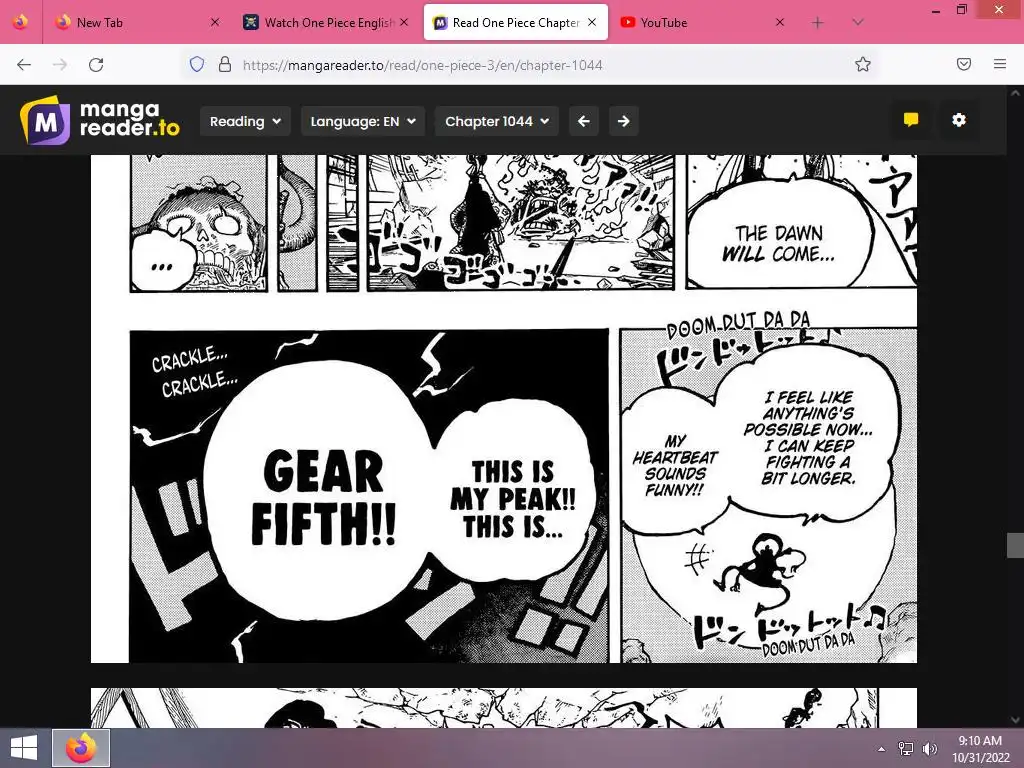Viewport: 1024px width, 768px height.
Task: Click the GEAR FIFTH manga panel
Action: [x=369, y=496]
